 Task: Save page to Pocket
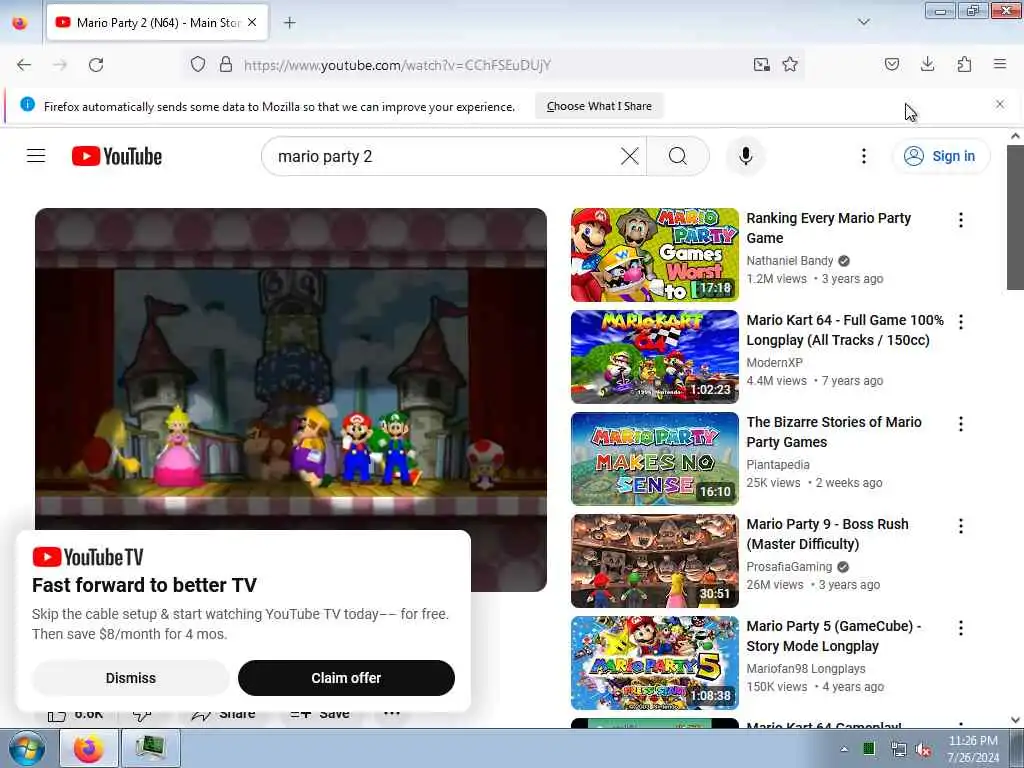coord(892,64)
